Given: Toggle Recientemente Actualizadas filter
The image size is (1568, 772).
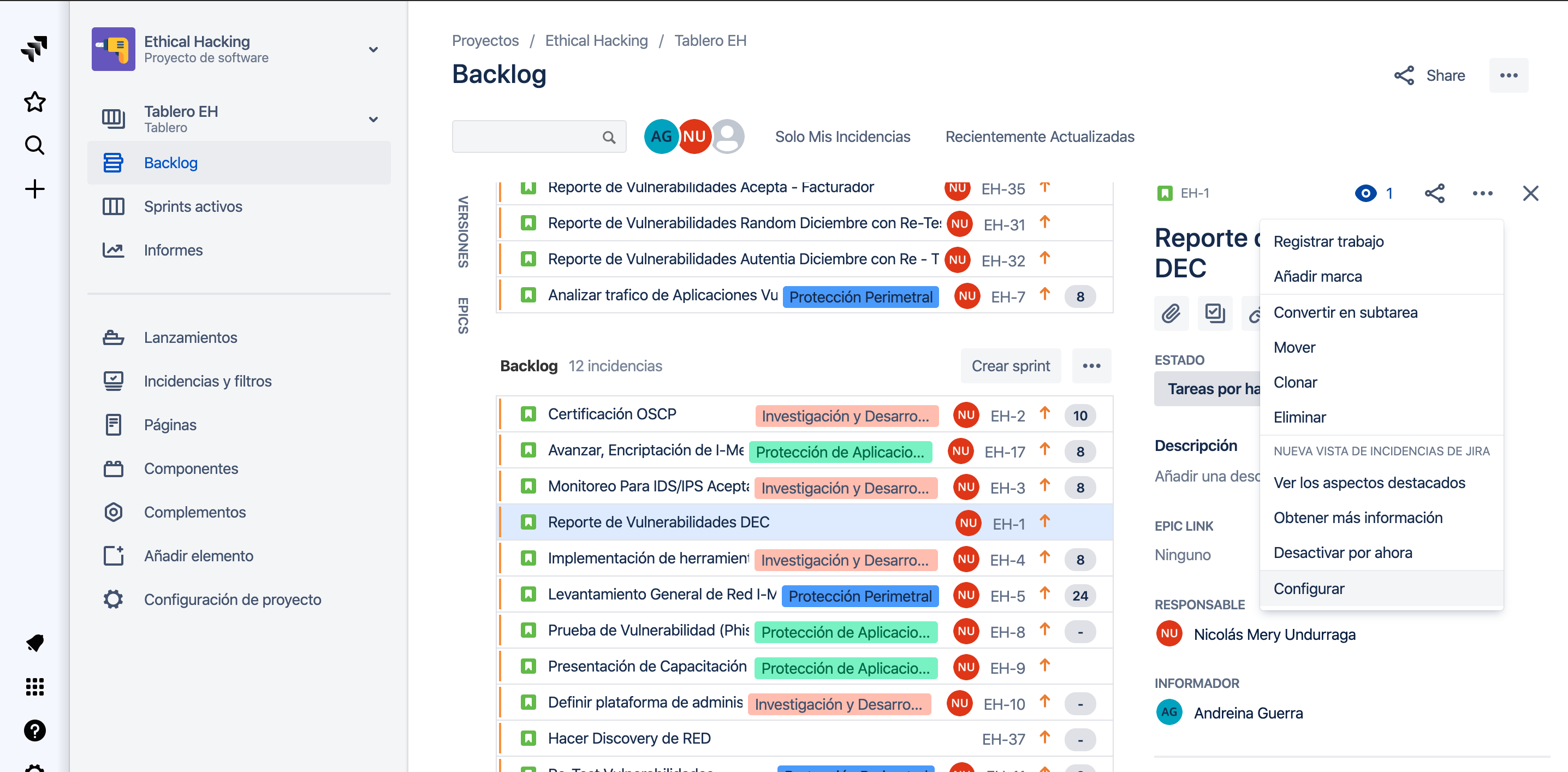Looking at the screenshot, I should point(1040,136).
